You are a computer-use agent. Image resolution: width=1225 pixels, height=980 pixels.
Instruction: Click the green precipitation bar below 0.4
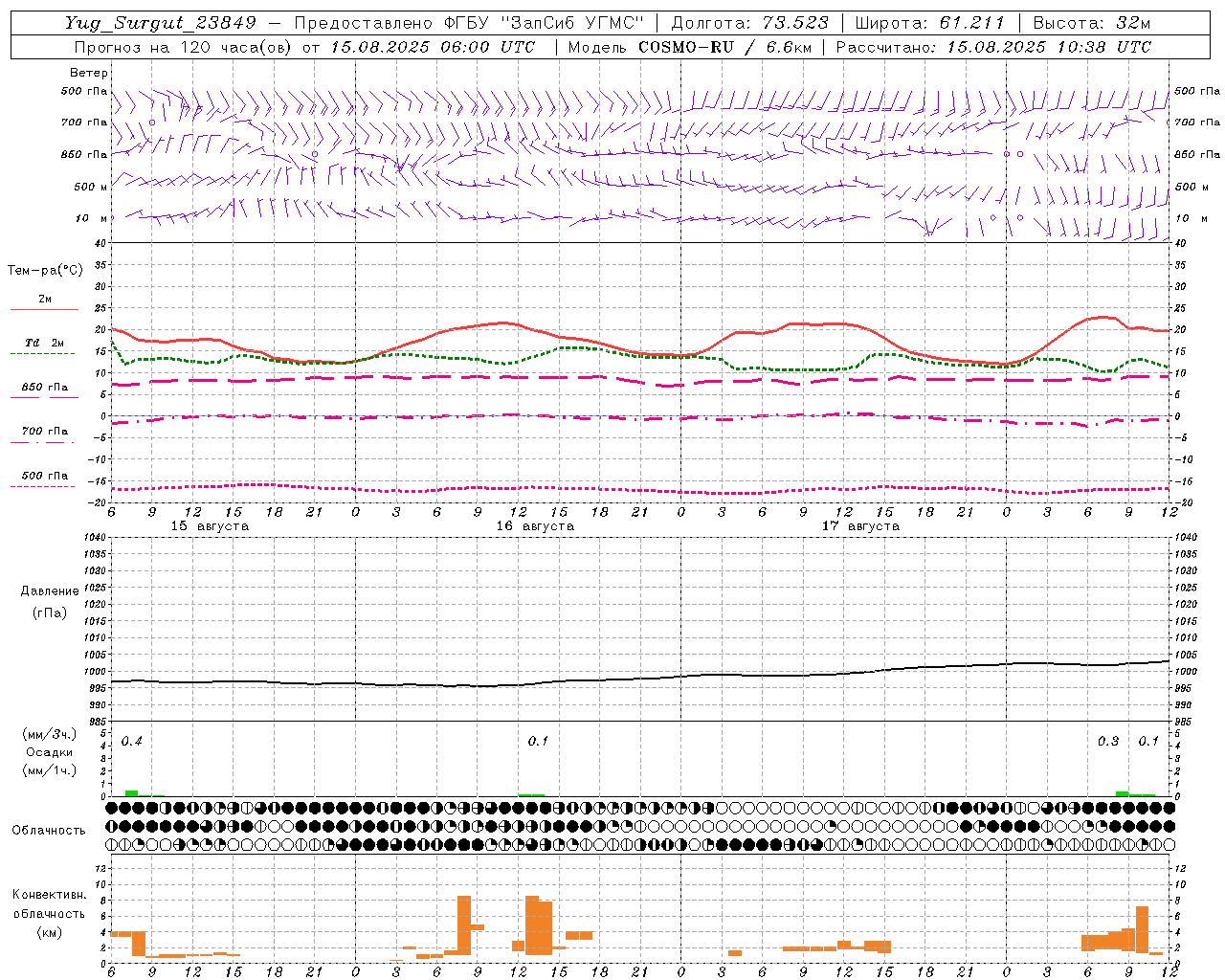click(131, 793)
